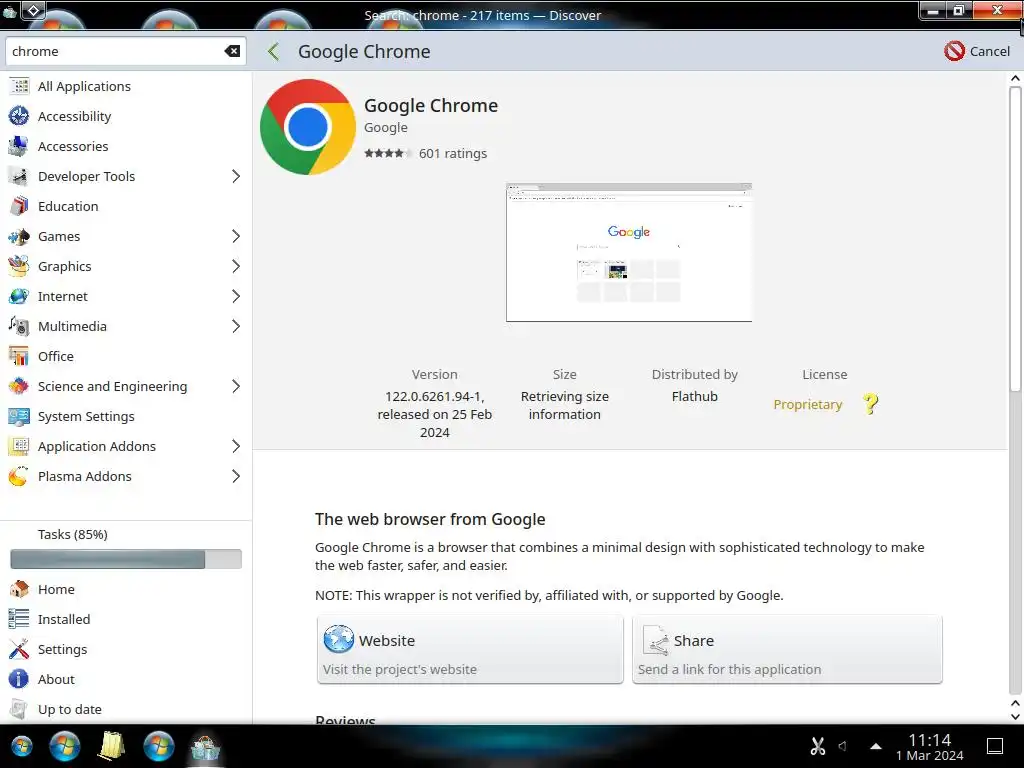
Task: Click the vertical scrollbar handle
Action: pyautogui.click(x=1015, y=238)
